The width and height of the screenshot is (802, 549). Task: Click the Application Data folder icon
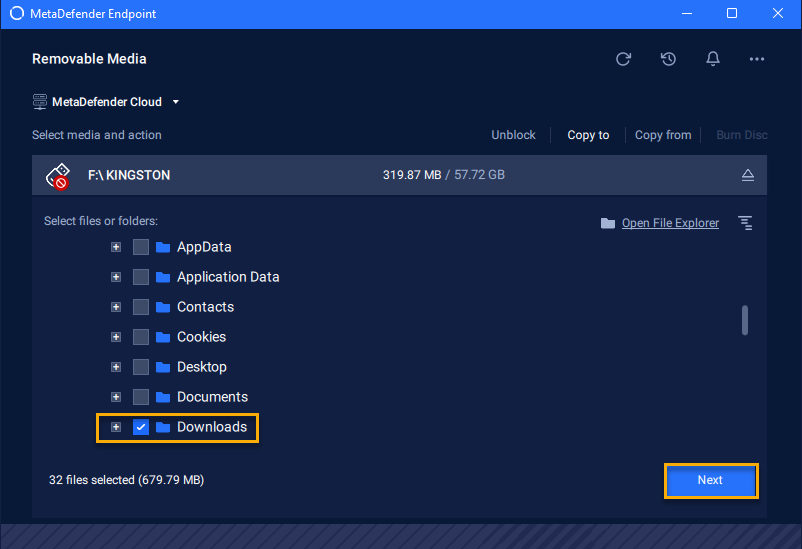163,277
